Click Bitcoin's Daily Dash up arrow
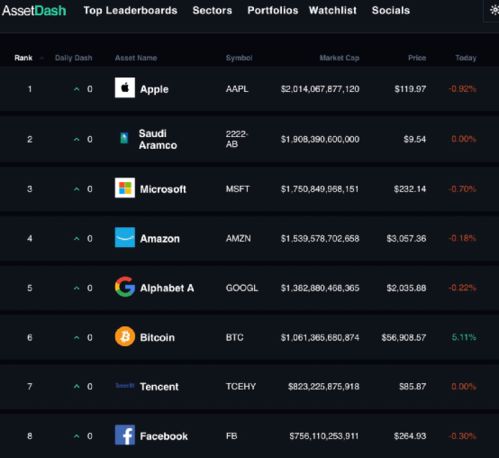The width and height of the screenshot is (499, 458). 76,338
